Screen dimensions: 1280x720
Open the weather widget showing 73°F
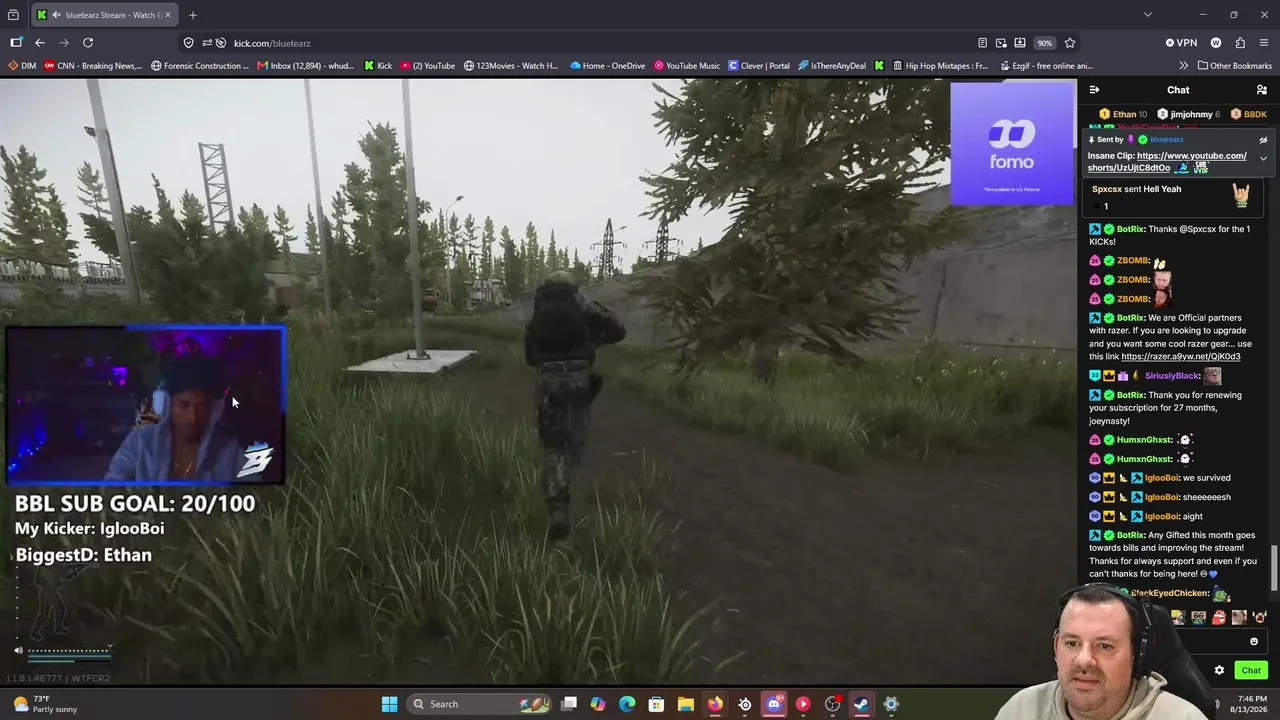click(45, 704)
